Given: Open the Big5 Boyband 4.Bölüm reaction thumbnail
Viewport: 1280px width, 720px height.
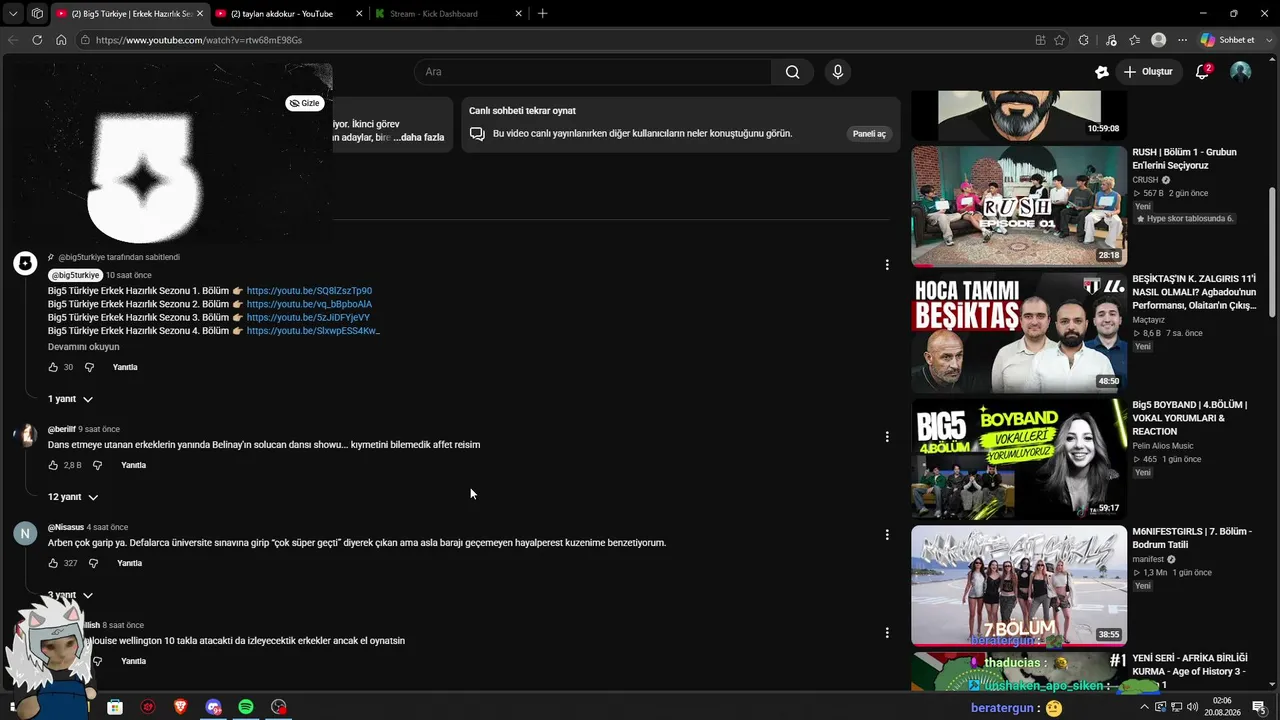Looking at the screenshot, I should [x=1019, y=459].
